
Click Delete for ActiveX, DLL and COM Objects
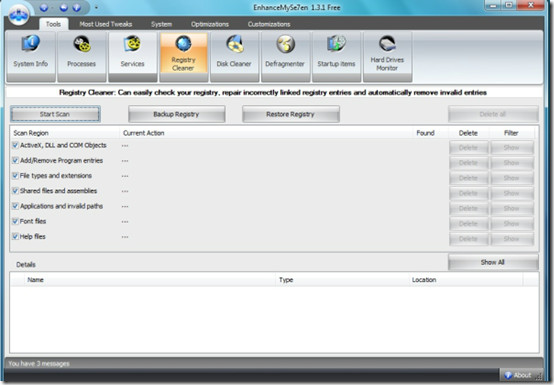click(x=468, y=148)
